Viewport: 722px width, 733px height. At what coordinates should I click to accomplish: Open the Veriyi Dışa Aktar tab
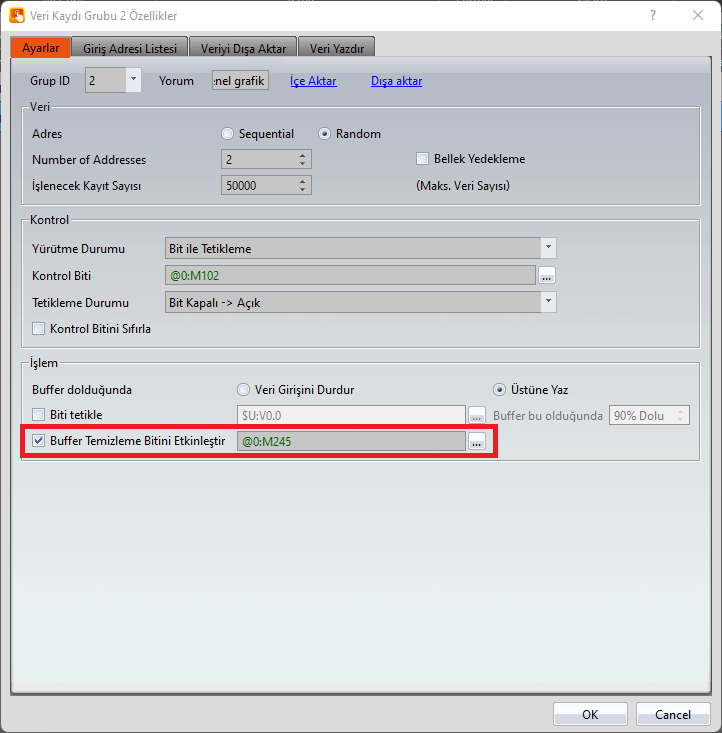[x=243, y=48]
